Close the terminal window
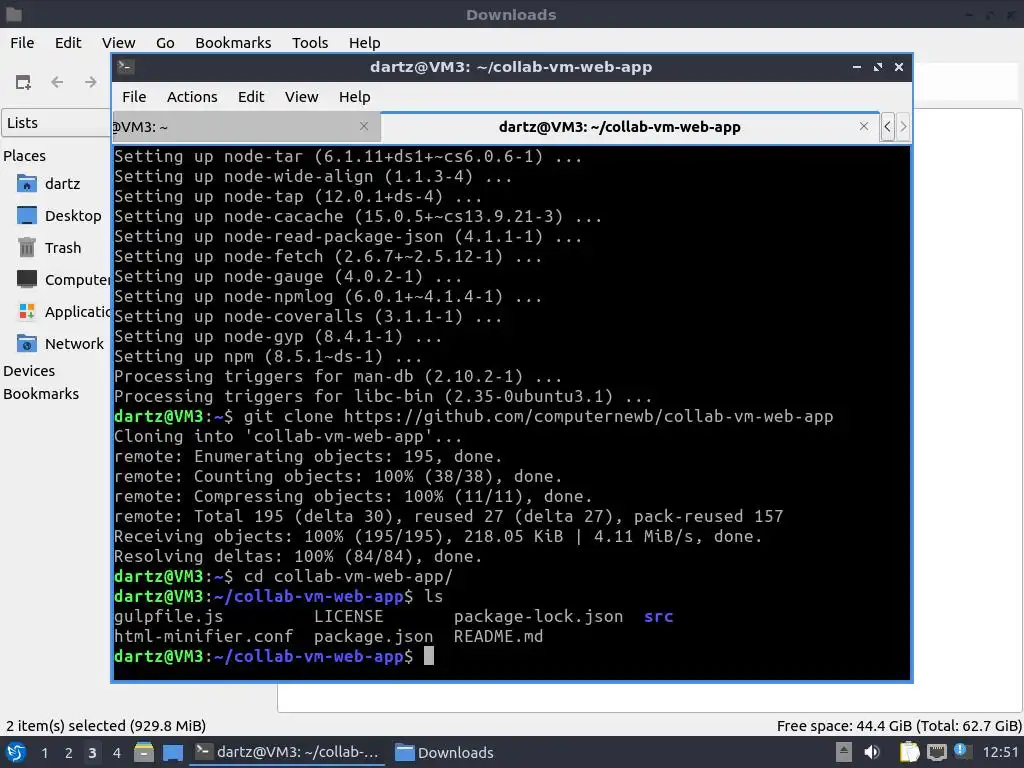The image size is (1024, 768). click(899, 67)
